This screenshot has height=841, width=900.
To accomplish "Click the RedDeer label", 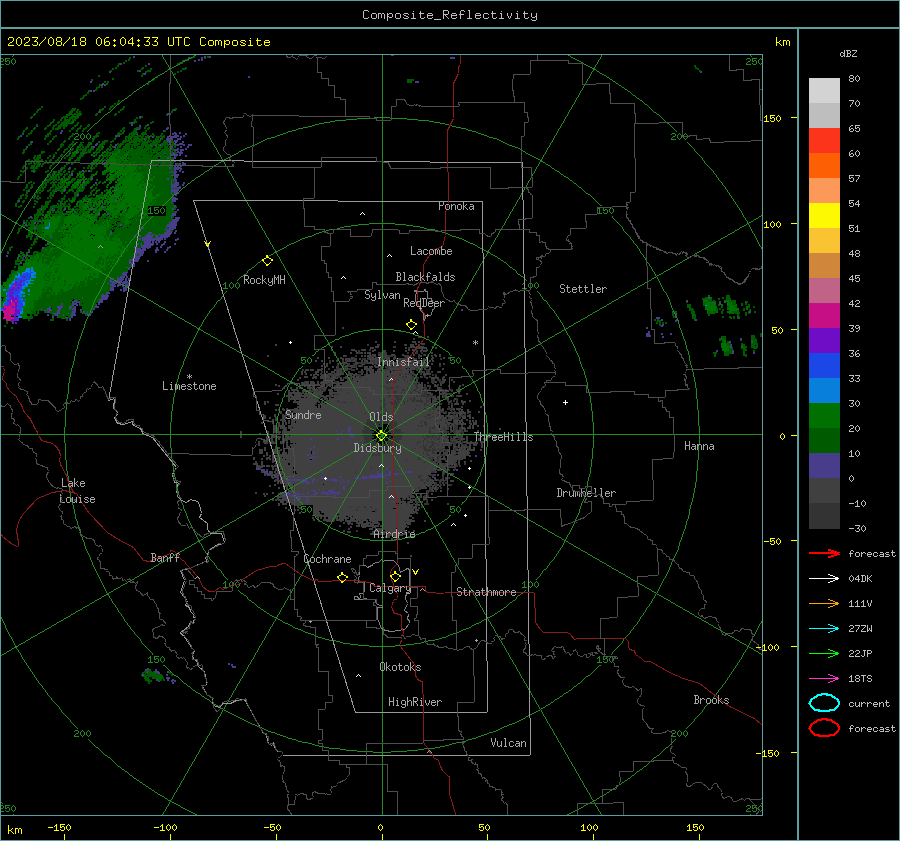I will coord(424,303).
